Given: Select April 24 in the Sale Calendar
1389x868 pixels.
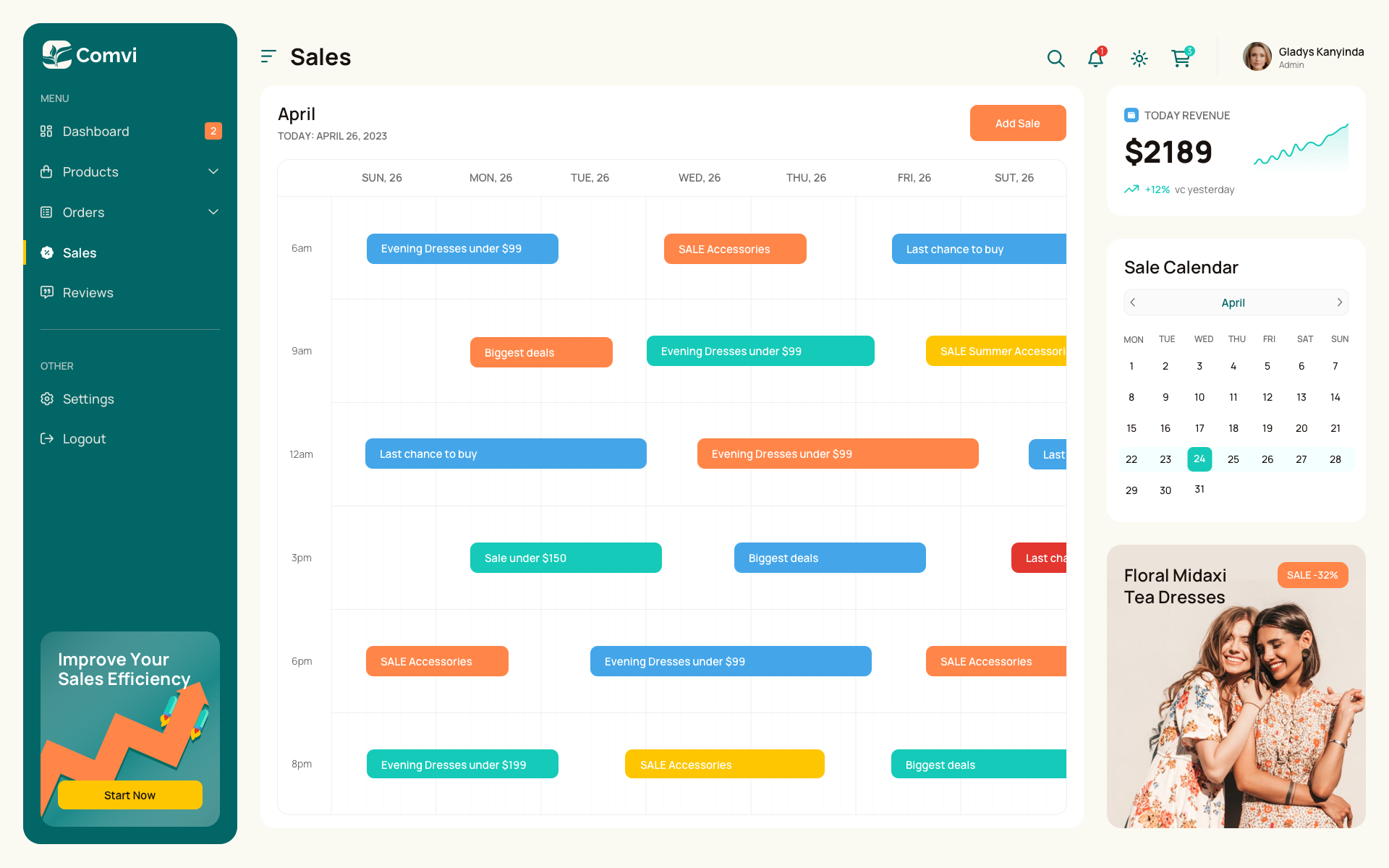Looking at the screenshot, I should coord(1199,459).
